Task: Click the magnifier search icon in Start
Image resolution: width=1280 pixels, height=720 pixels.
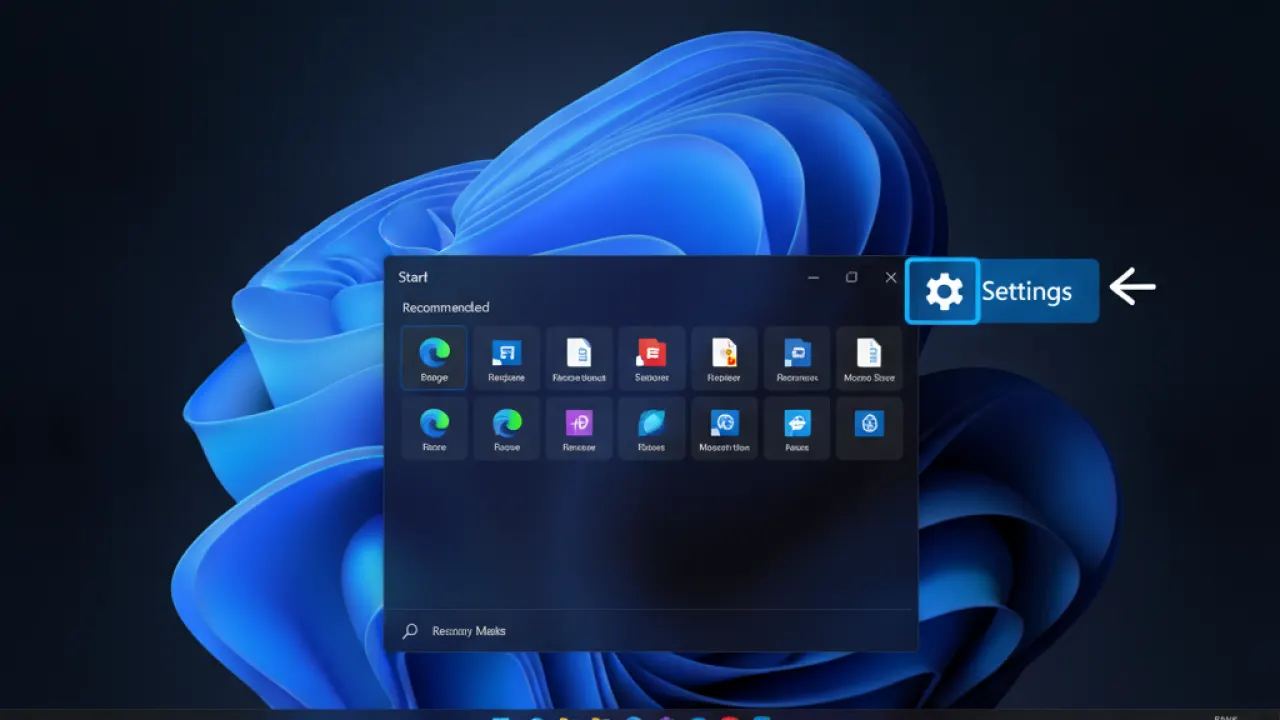Action: point(410,631)
